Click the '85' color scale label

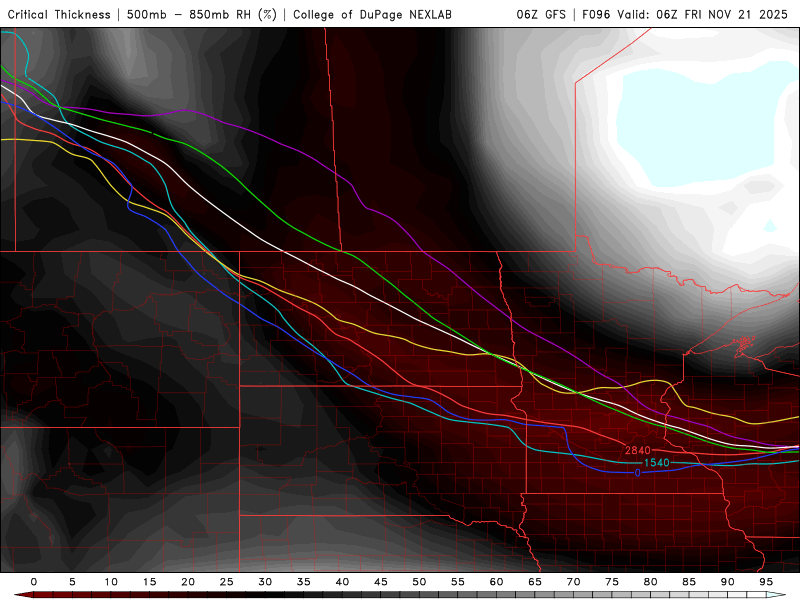coord(689,582)
